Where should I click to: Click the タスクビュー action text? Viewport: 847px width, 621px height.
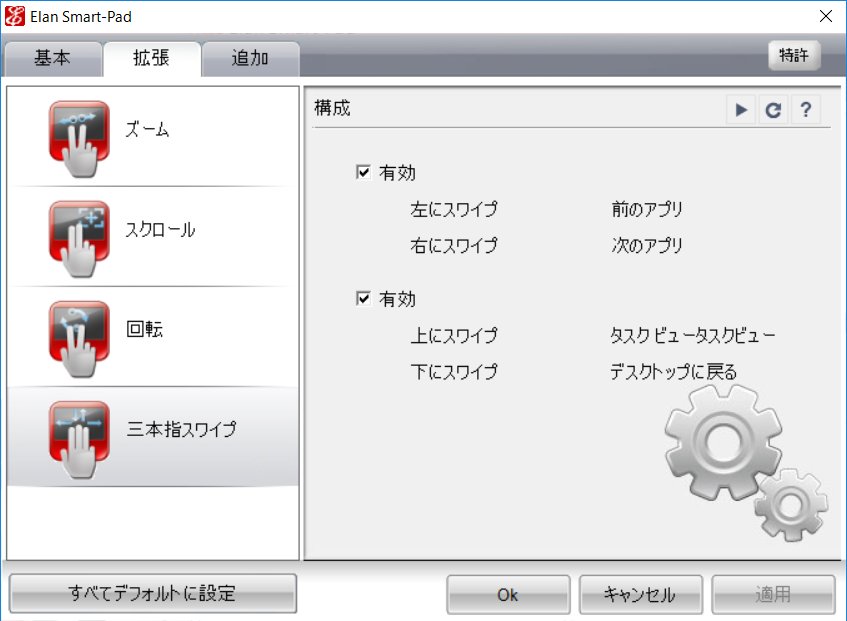(x=692, y=335)
